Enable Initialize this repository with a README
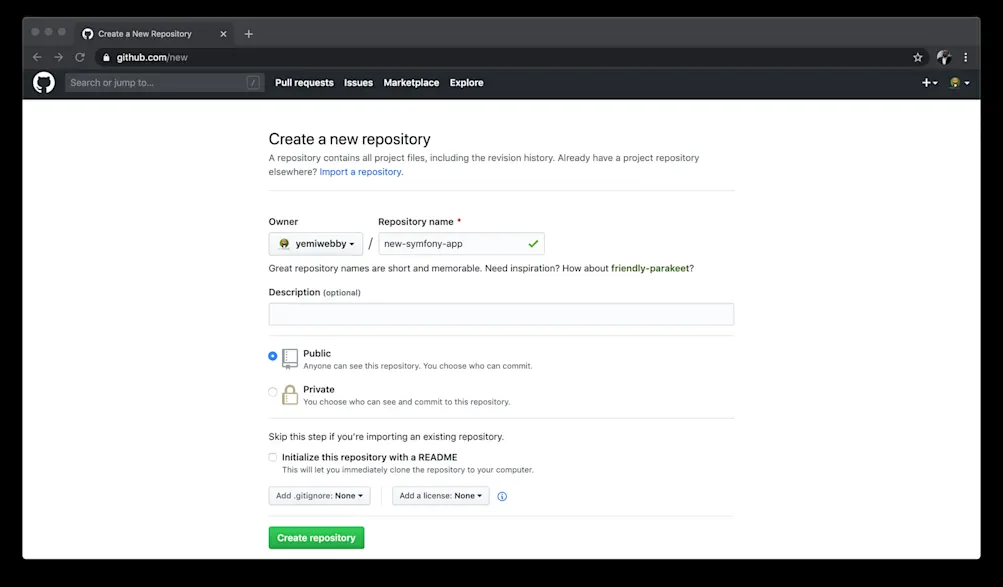Image resolution: width=1003 pixels, height=587 pixels. [x=271, y=456]
